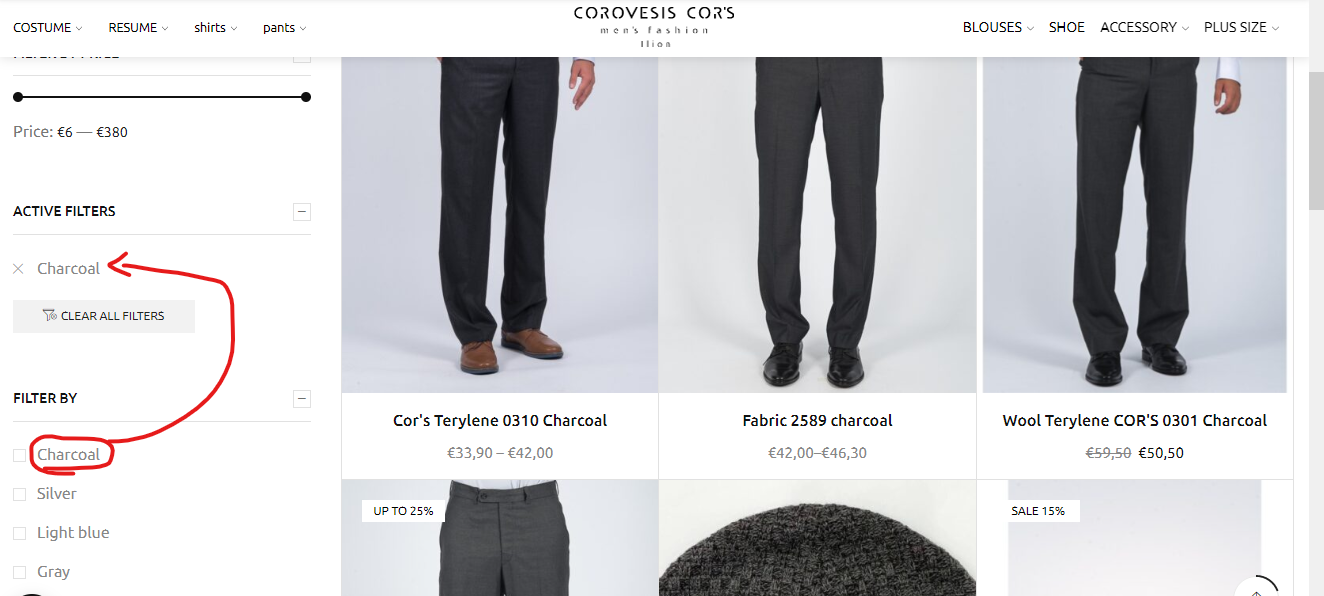Click the scroll-to-top arrow icon
This screenshot has height=596, width=1324.
[1256, 590]
